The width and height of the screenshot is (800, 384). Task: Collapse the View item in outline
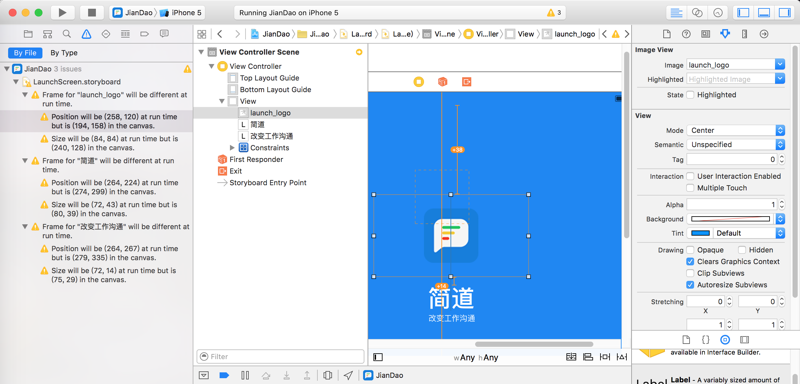tap(222, 101)
